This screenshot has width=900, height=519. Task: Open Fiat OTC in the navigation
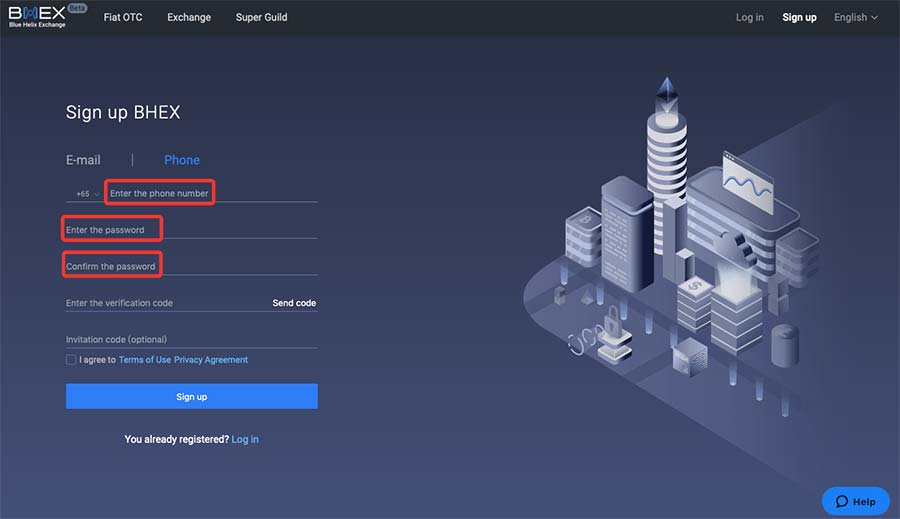coord(123,17)
